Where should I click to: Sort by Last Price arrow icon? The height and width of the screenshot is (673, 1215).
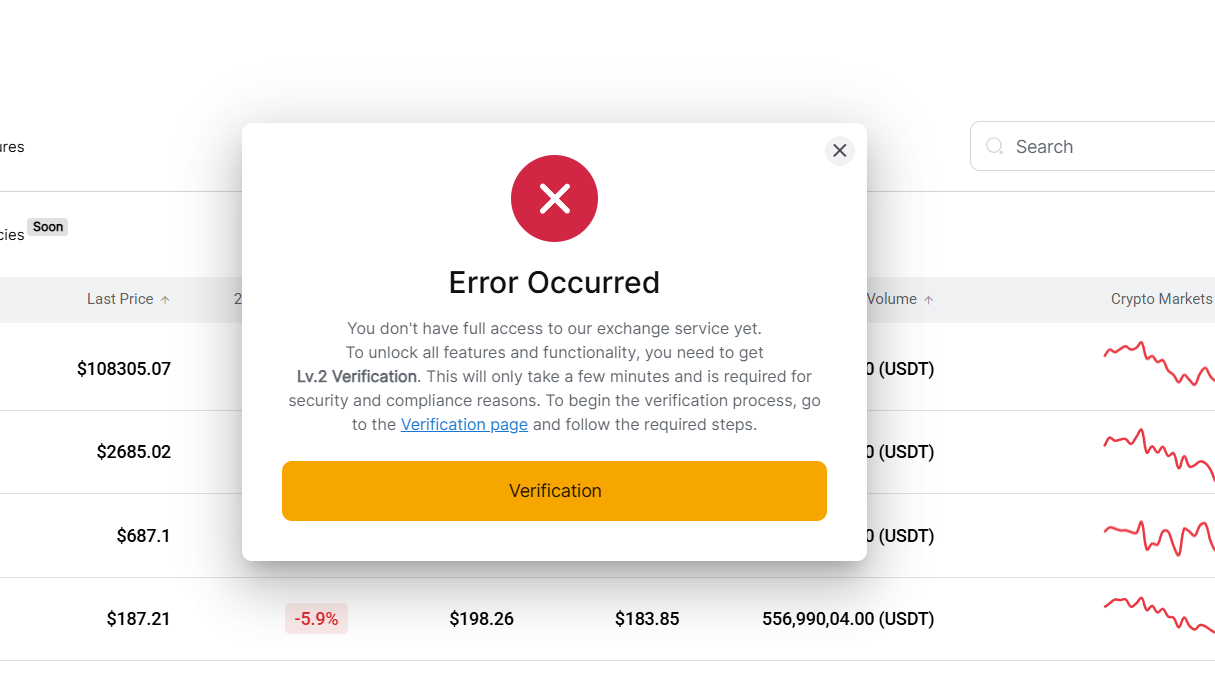click(165, 300)
